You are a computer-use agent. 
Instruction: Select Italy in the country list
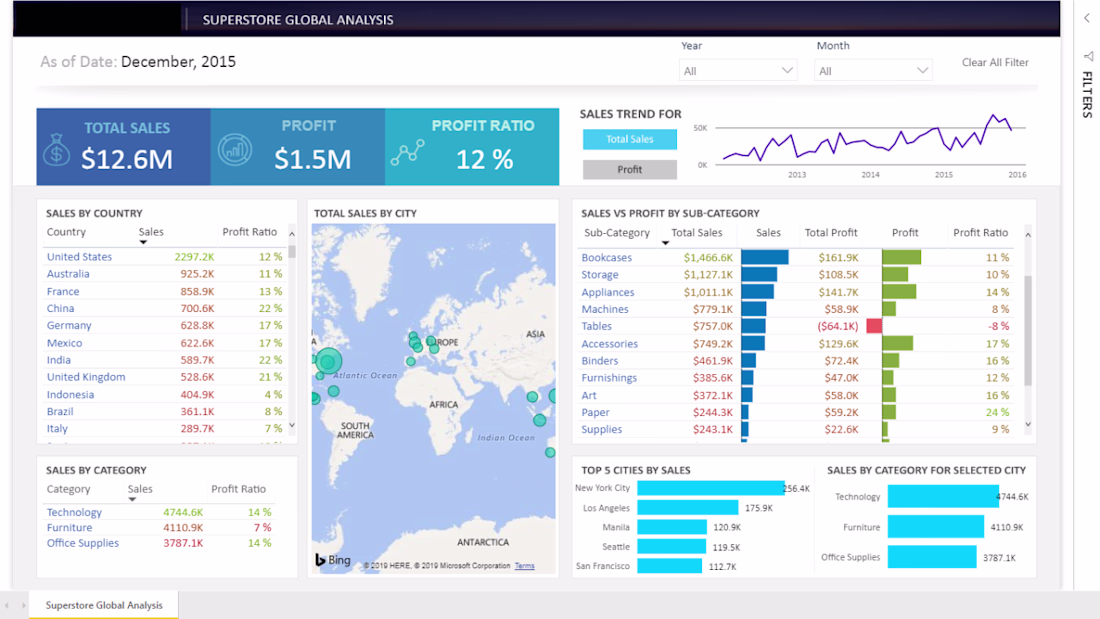[166, 428]
